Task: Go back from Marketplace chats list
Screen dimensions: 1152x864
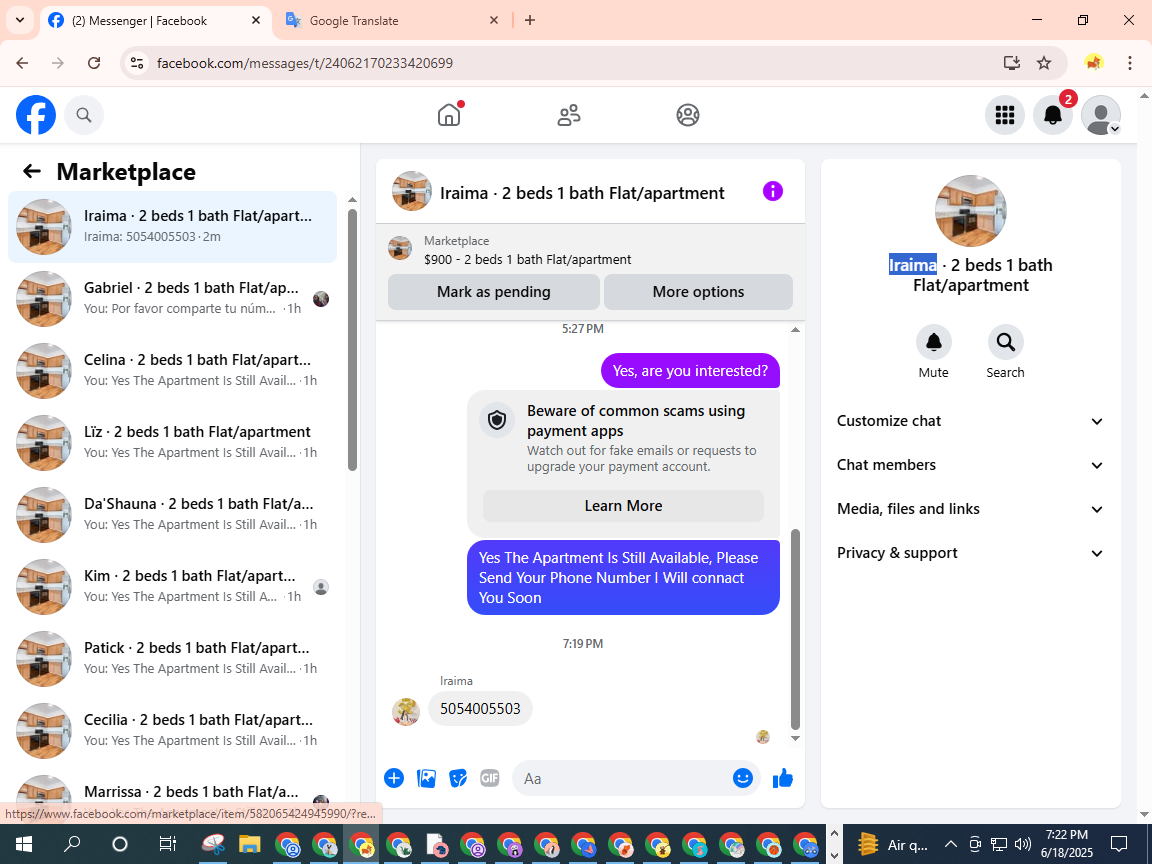Action: pyautogui.click(x=32, y=172)
